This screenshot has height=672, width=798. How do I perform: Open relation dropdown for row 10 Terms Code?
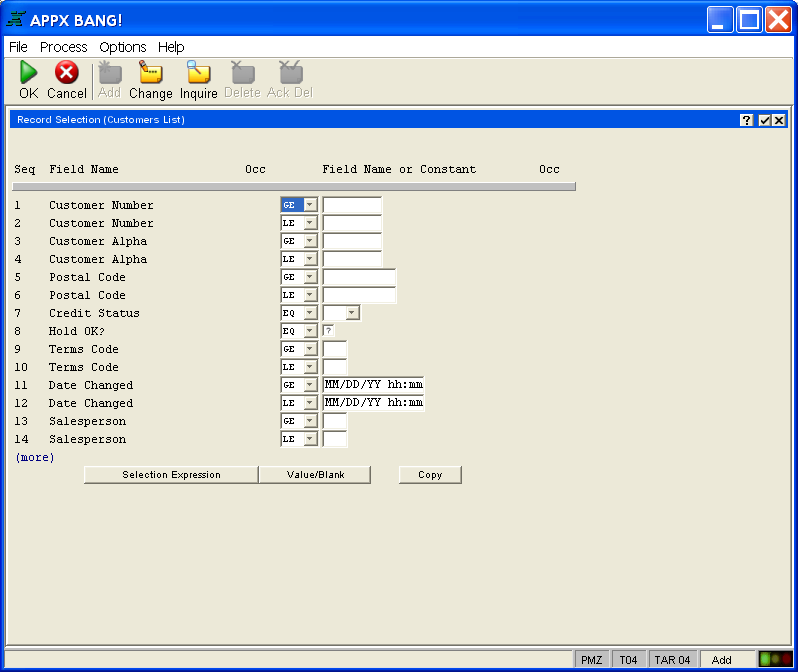[x=310, y=367]
